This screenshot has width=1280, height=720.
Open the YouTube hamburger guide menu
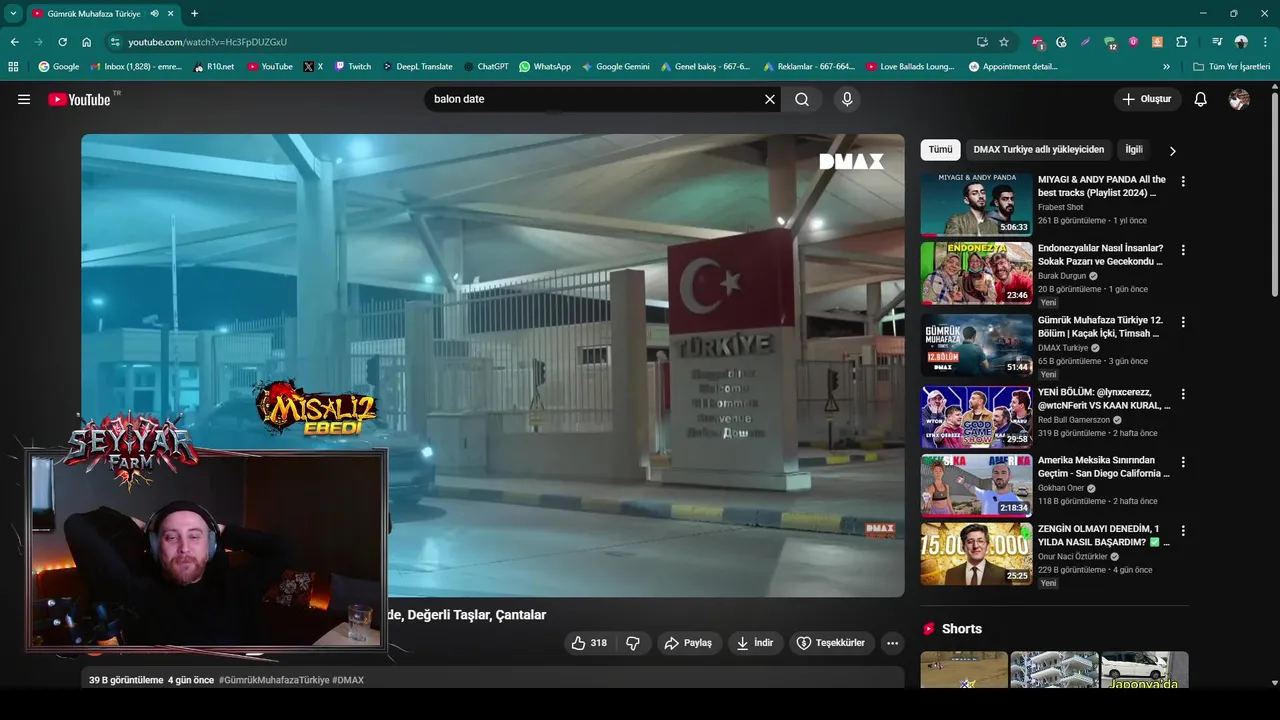pyautogui.click(x=24, y=99)
